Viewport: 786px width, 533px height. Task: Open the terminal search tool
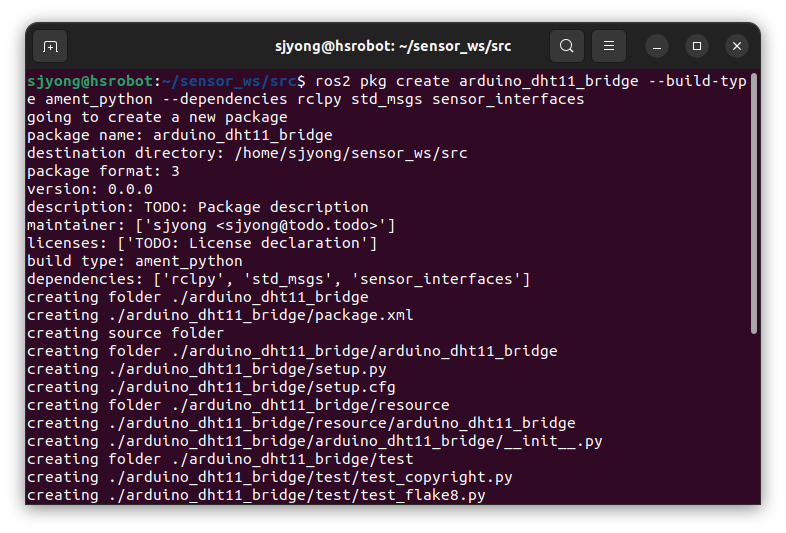tap(566, 46)
